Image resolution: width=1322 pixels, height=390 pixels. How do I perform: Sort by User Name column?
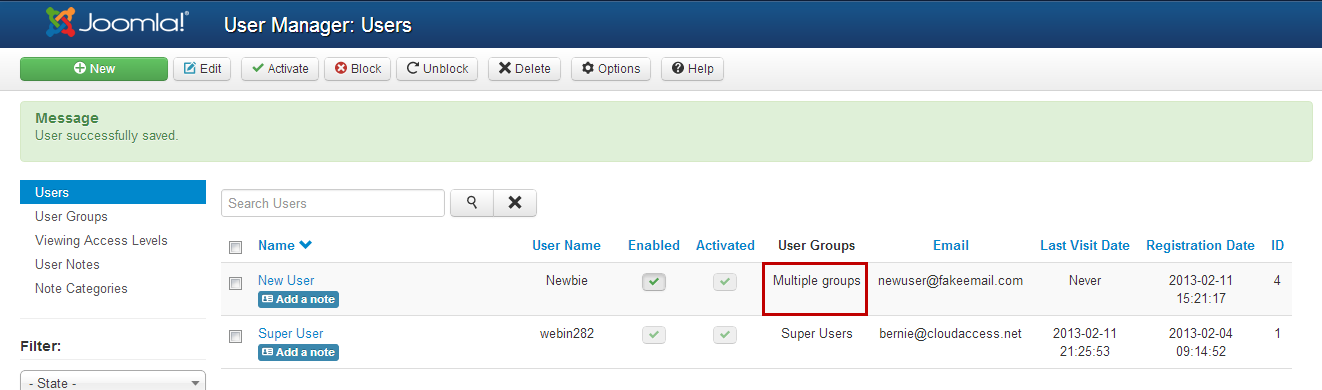(566, 245)
